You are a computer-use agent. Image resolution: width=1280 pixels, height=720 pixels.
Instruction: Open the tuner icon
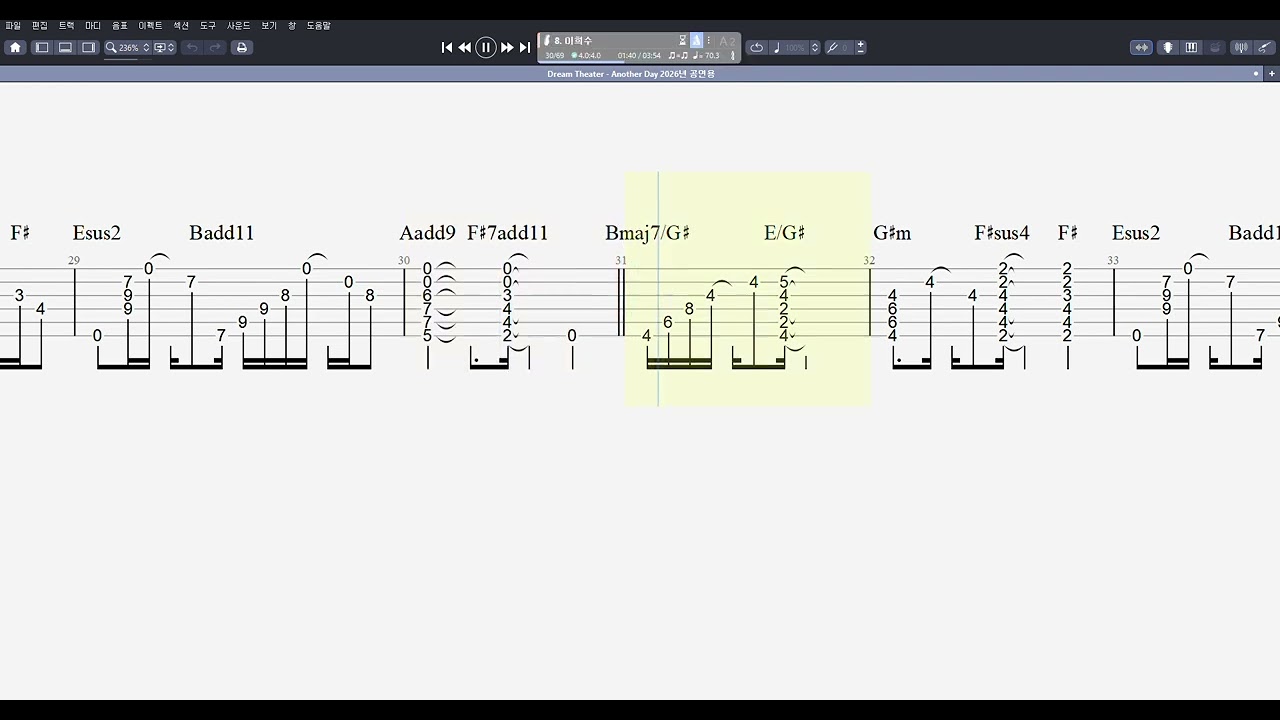(1241, 47)
